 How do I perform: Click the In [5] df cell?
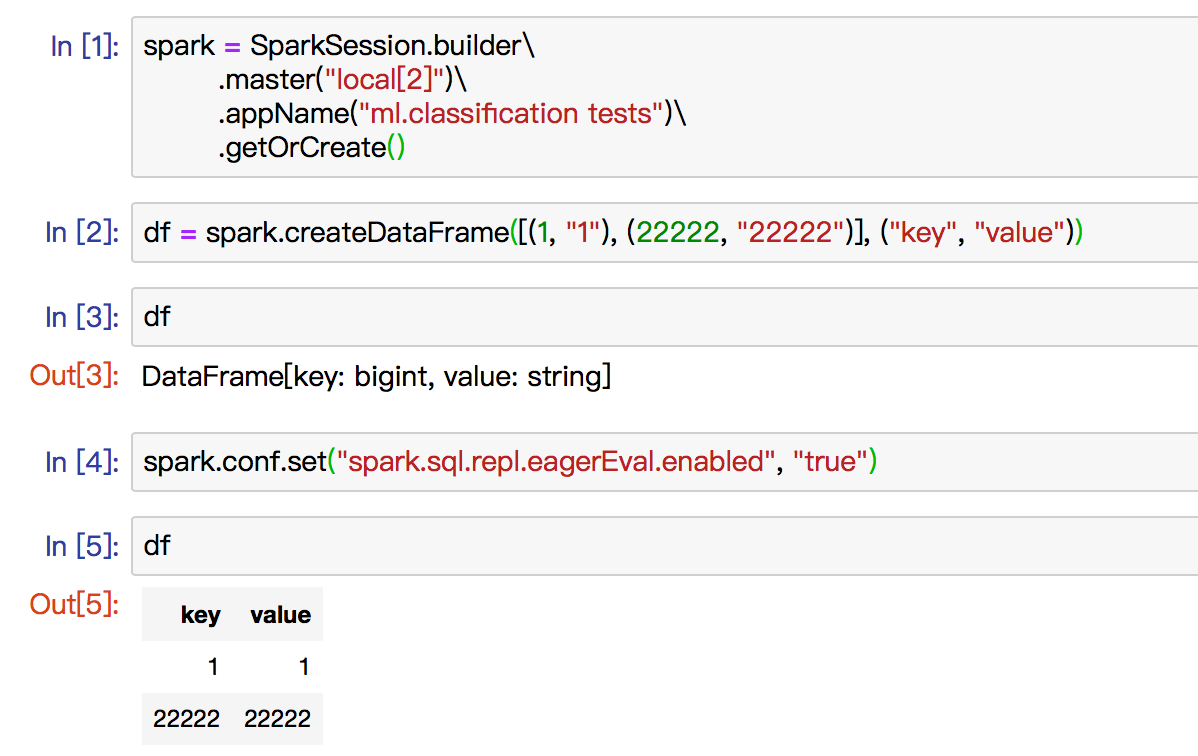click(665, 546)
